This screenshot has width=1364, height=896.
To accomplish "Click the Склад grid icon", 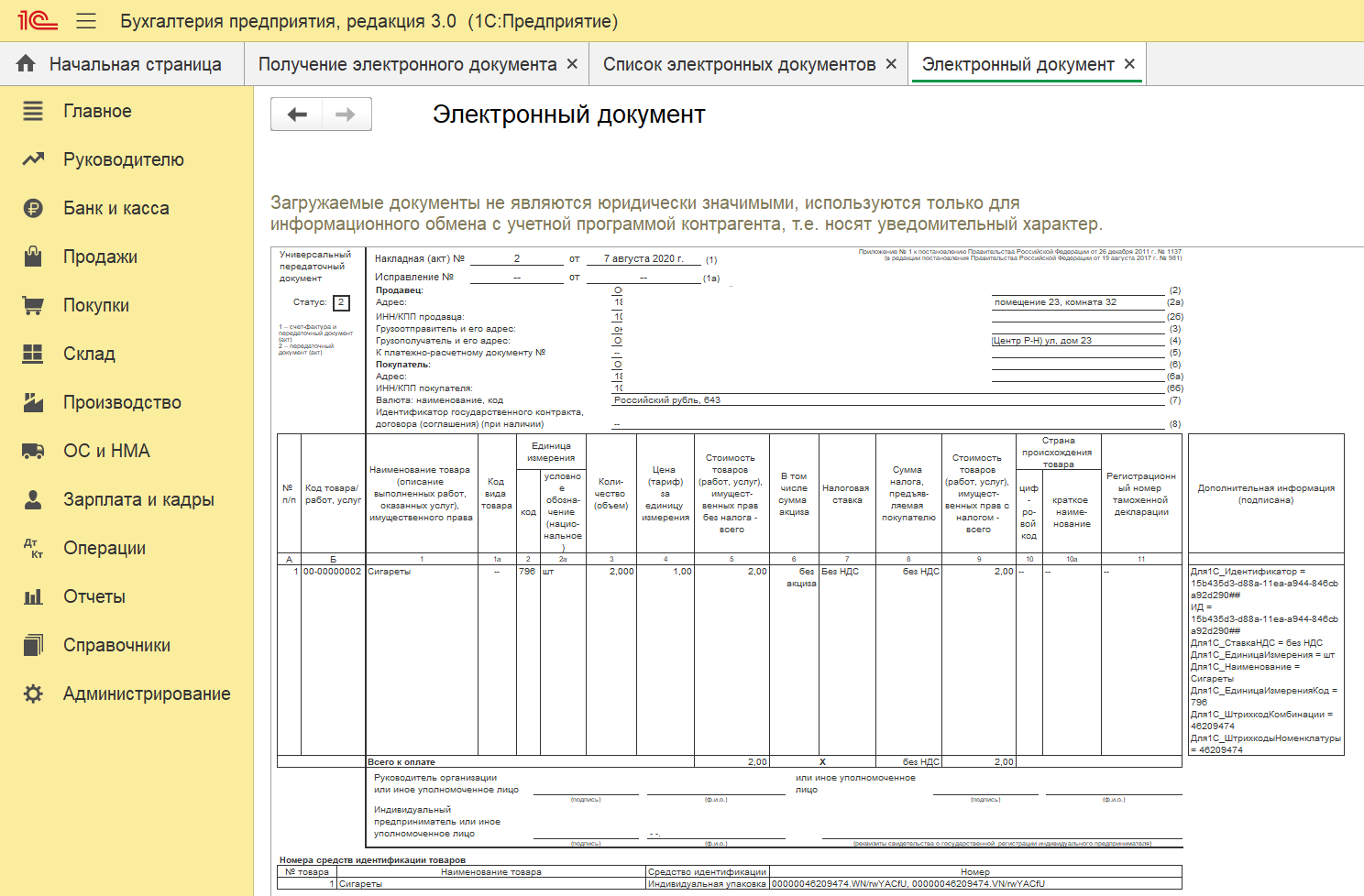I will (33, 354).
